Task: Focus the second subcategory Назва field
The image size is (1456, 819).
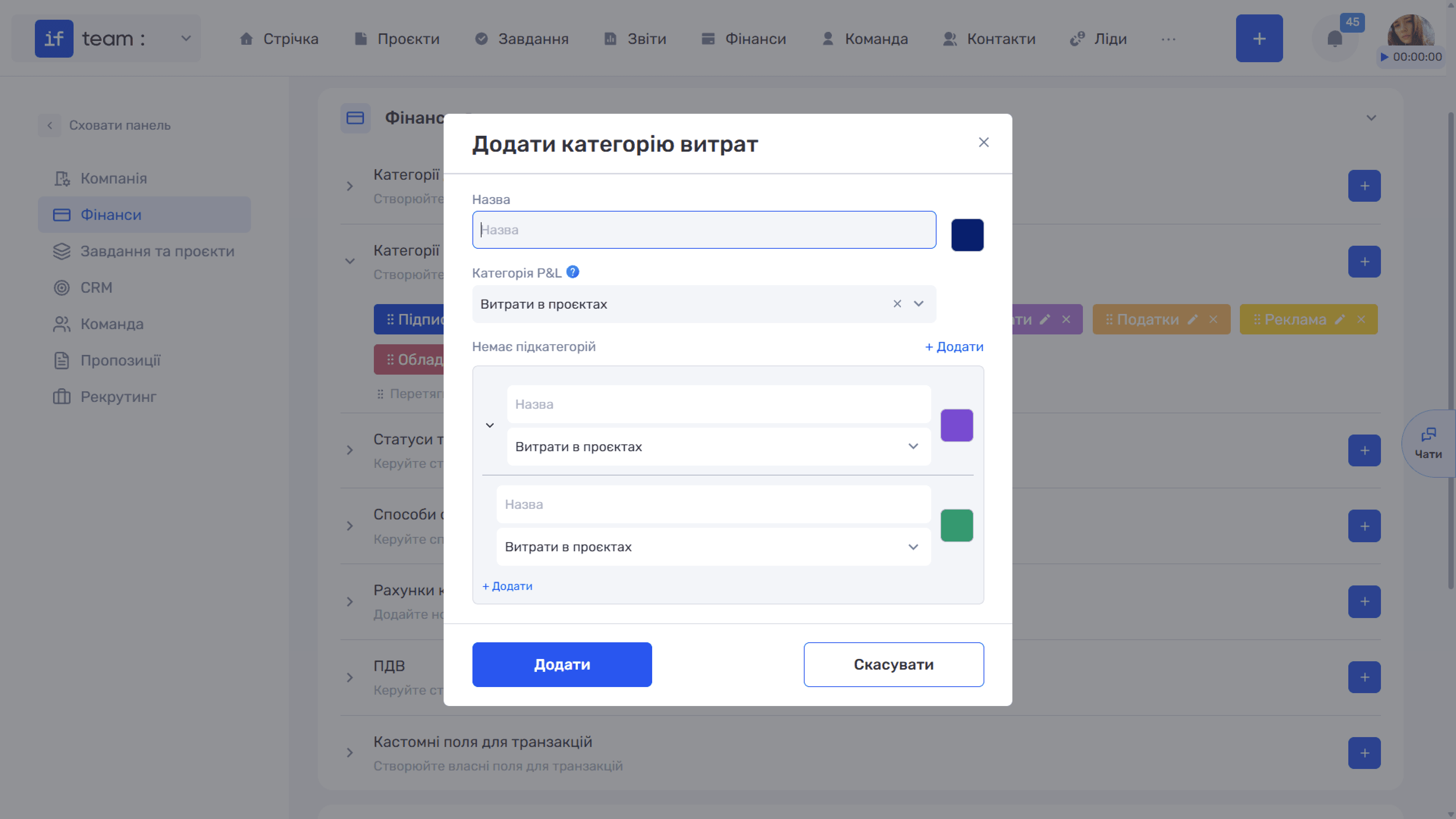Action: tap(713, 504)
